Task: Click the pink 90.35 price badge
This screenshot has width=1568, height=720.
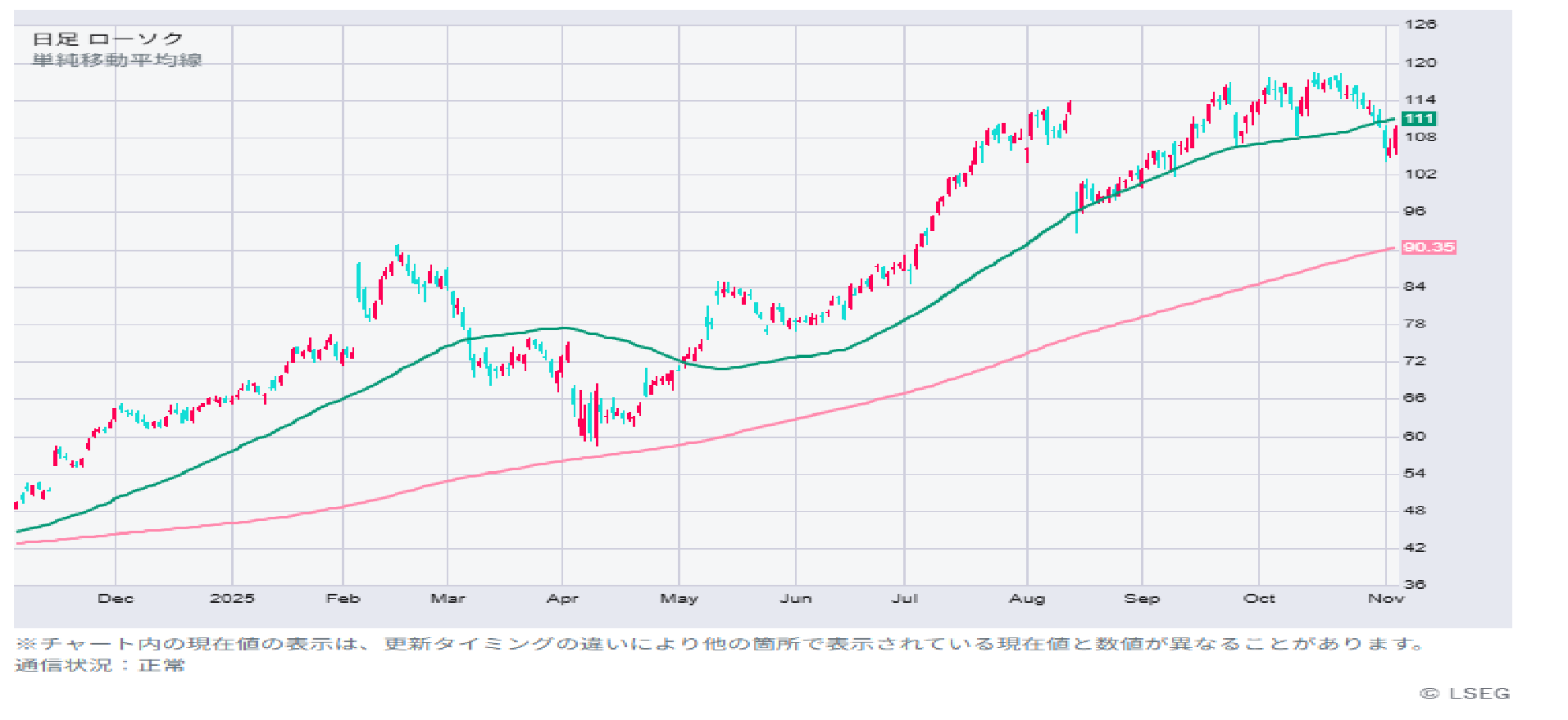Action: tap(1428, 247)
